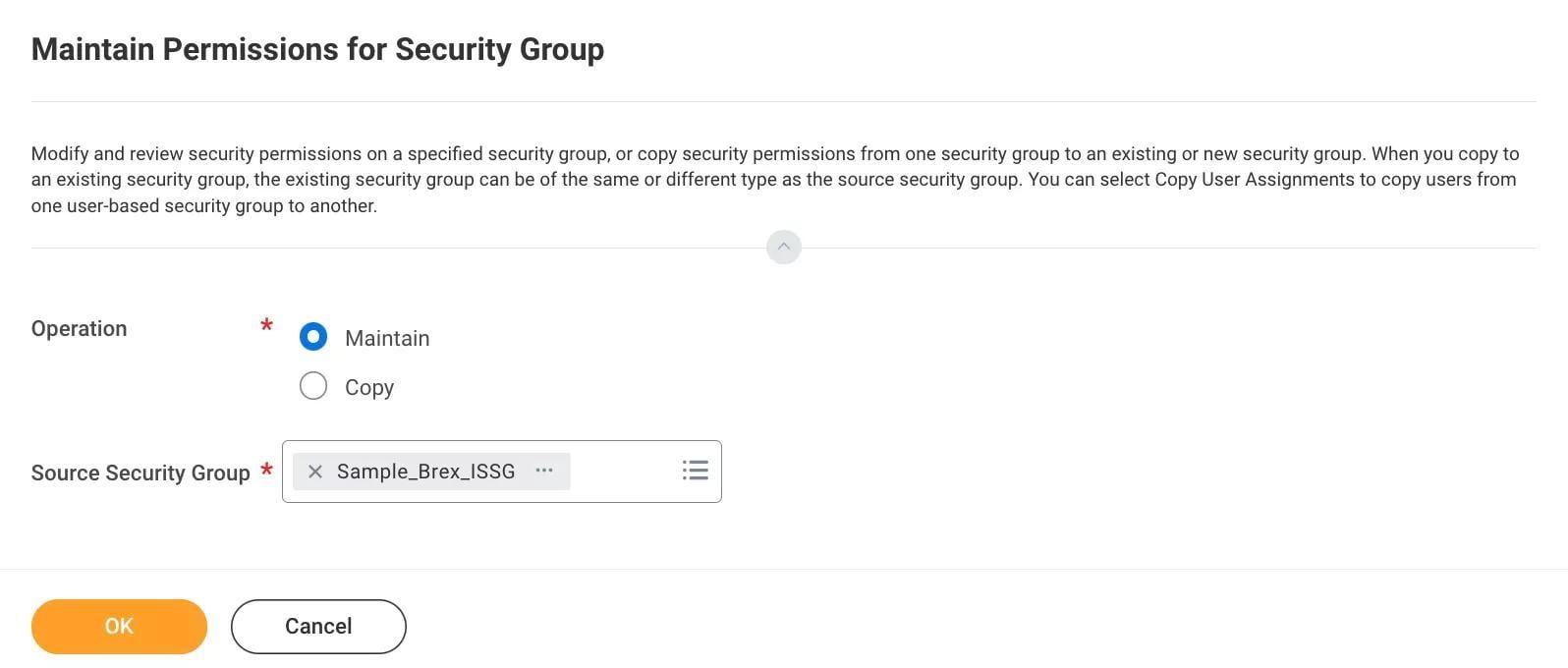Open related actions ellipsis on Sample_Brex_ISSG
This screenshot has height=668, width=1568.
tap(544, 471)
